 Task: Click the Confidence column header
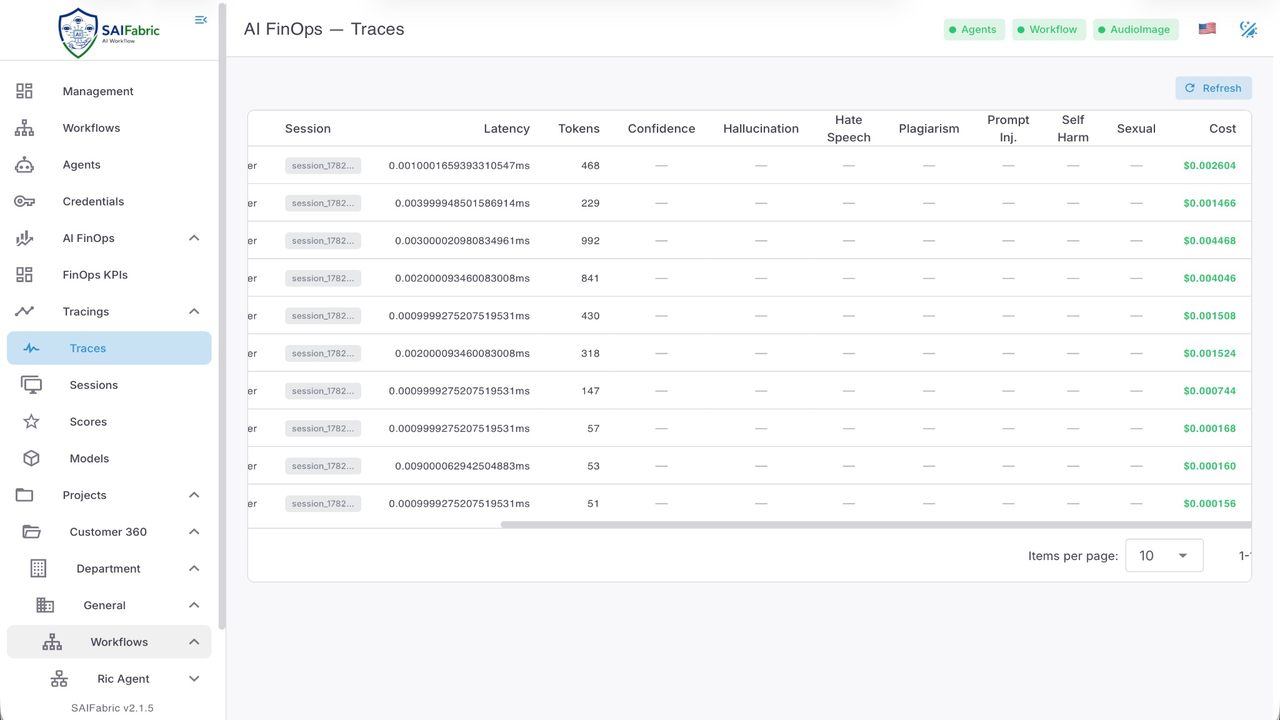661,129
